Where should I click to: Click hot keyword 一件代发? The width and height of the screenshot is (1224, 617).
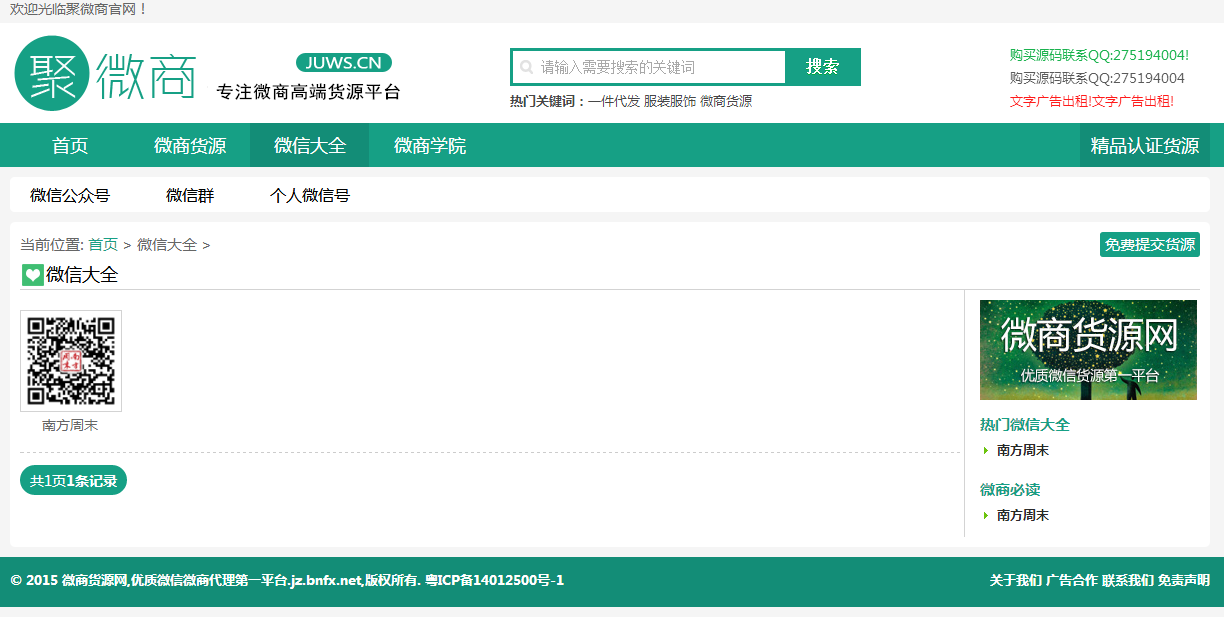(614, 101)
